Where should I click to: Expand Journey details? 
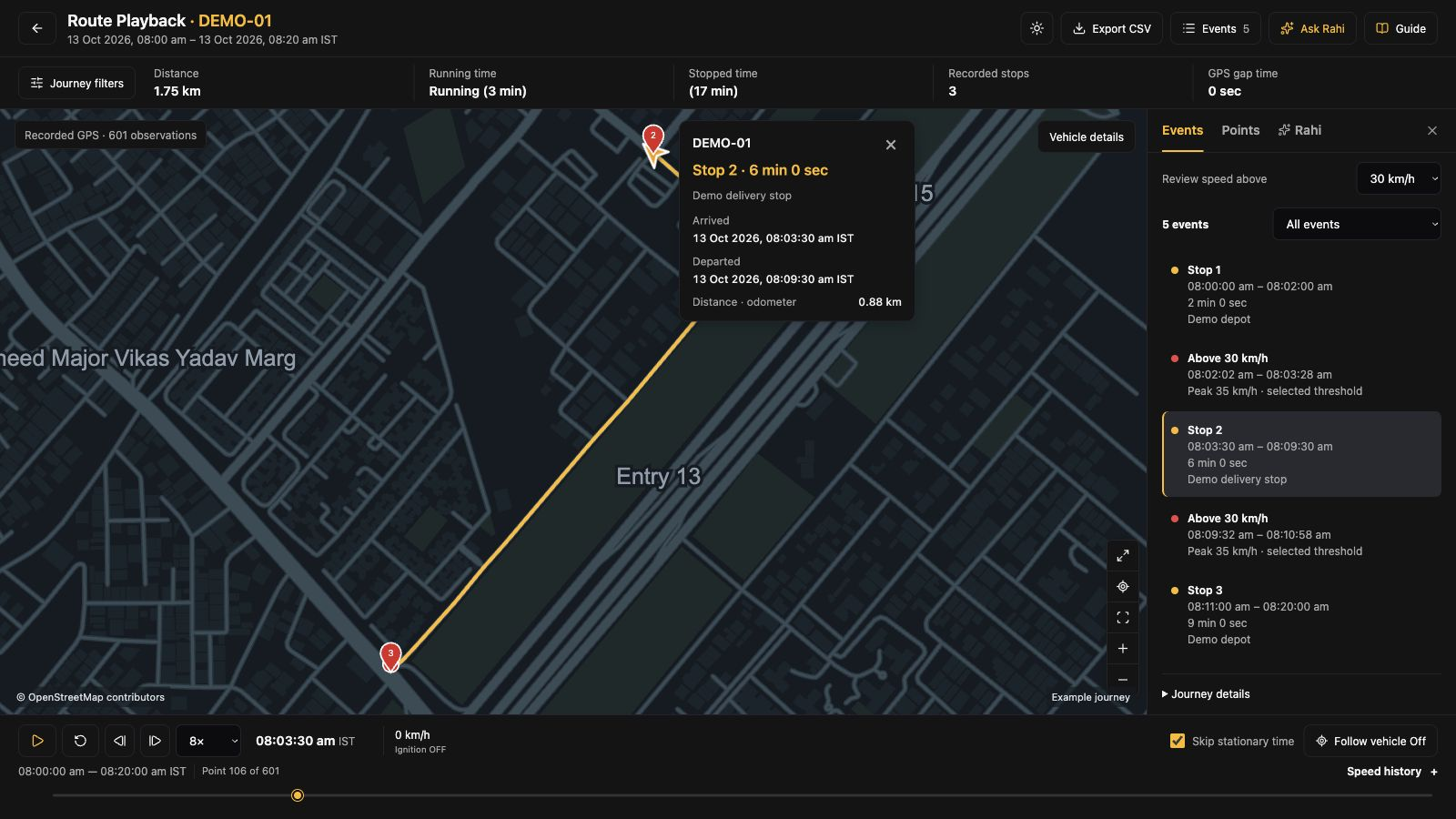pyautogui.click(x=1206, y=694)
